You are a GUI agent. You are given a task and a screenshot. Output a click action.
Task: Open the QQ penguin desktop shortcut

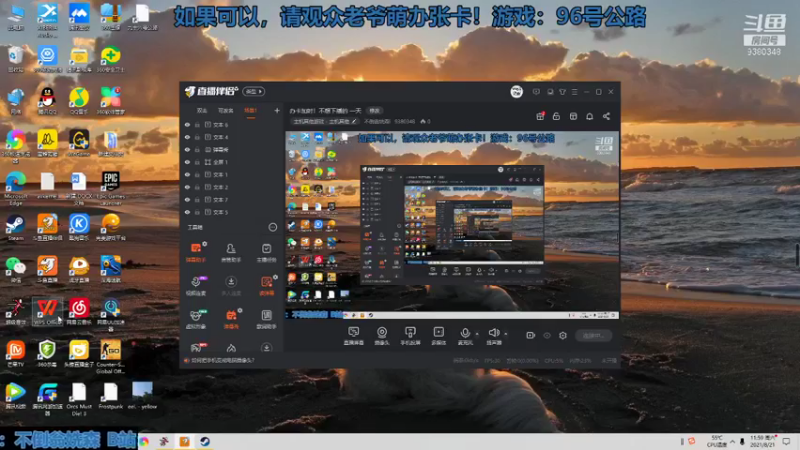pos(47,100)
